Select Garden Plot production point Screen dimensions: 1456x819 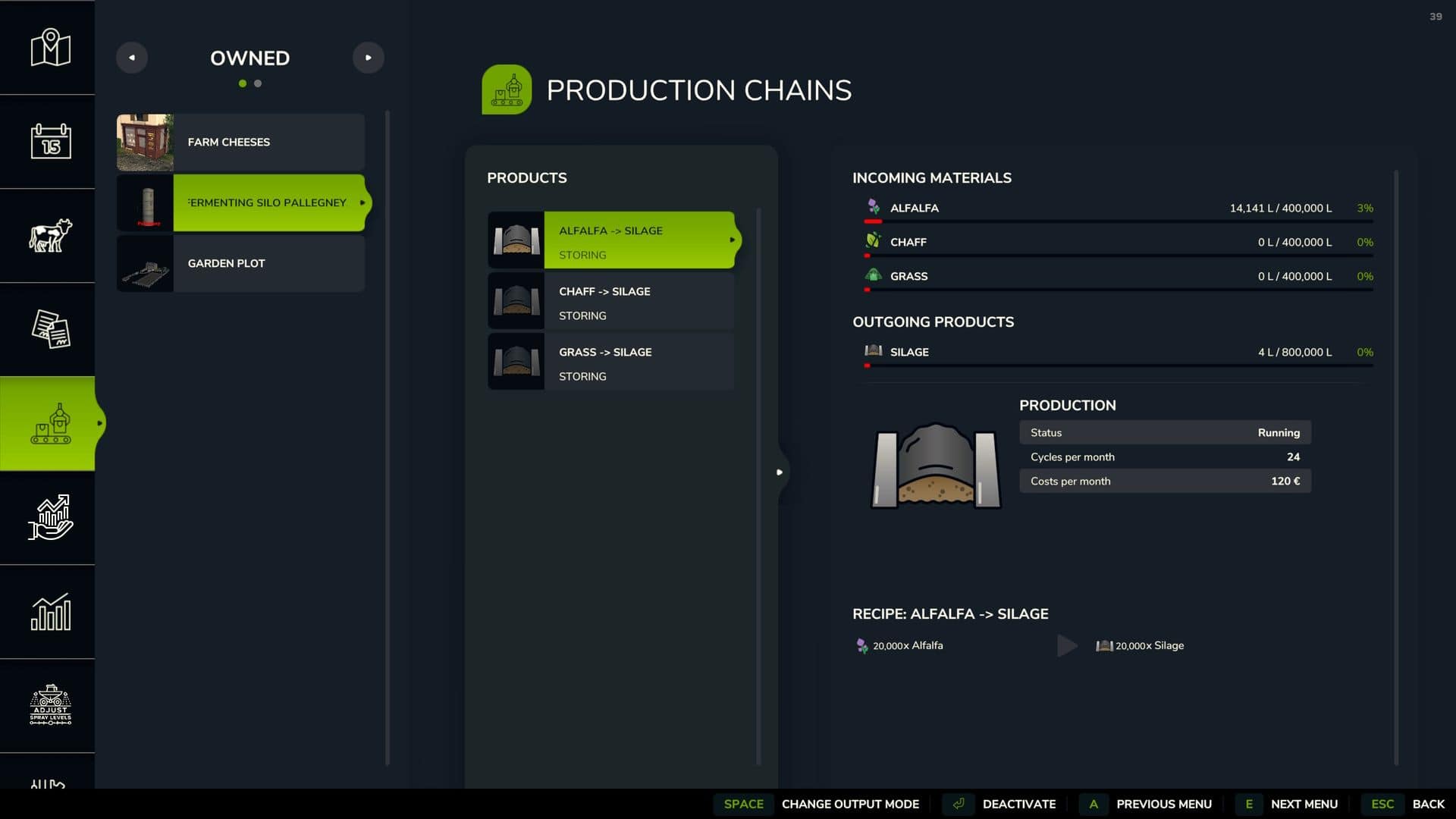click(240, 263)
